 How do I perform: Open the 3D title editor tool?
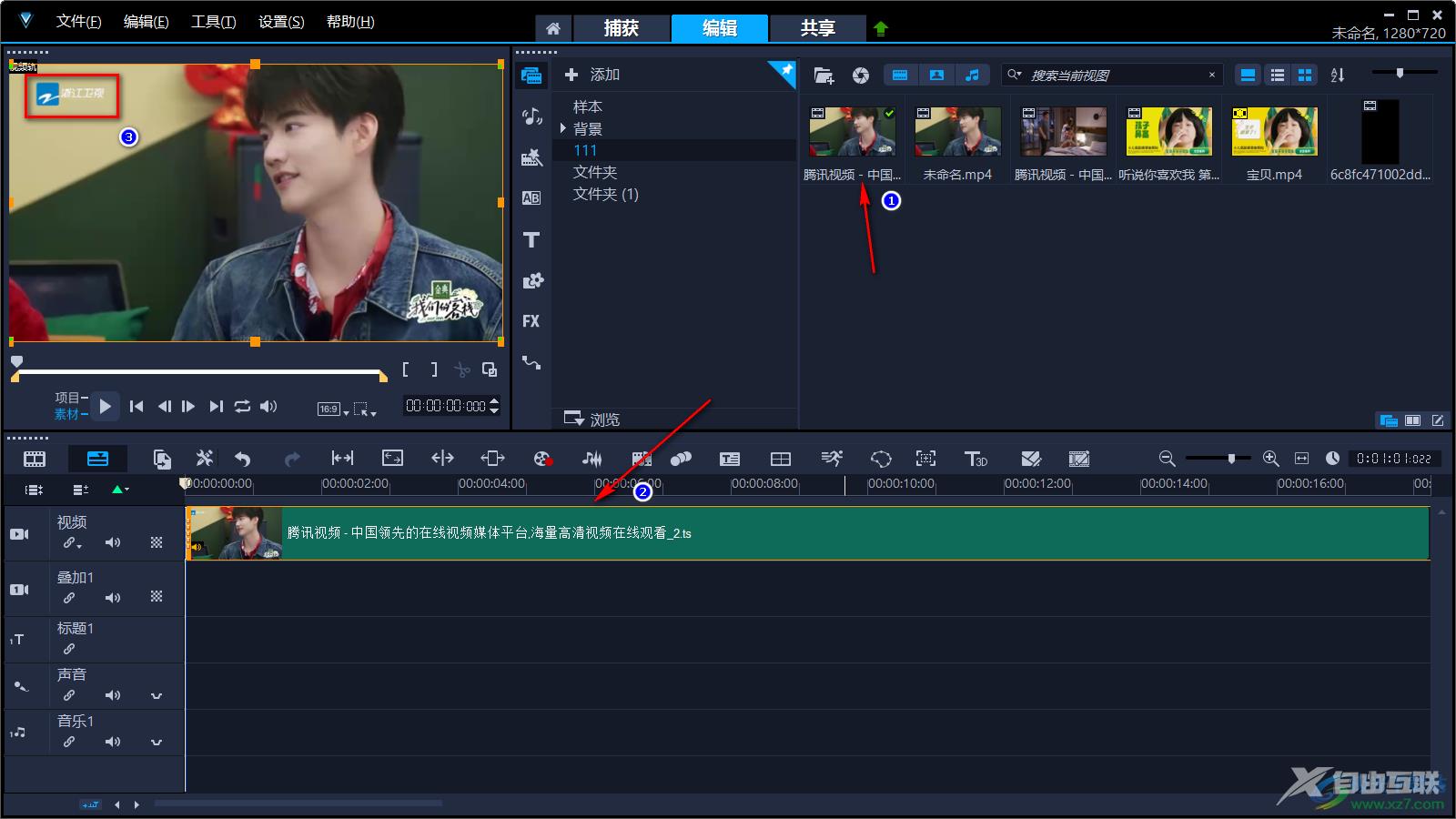click(x=976, y=459)
